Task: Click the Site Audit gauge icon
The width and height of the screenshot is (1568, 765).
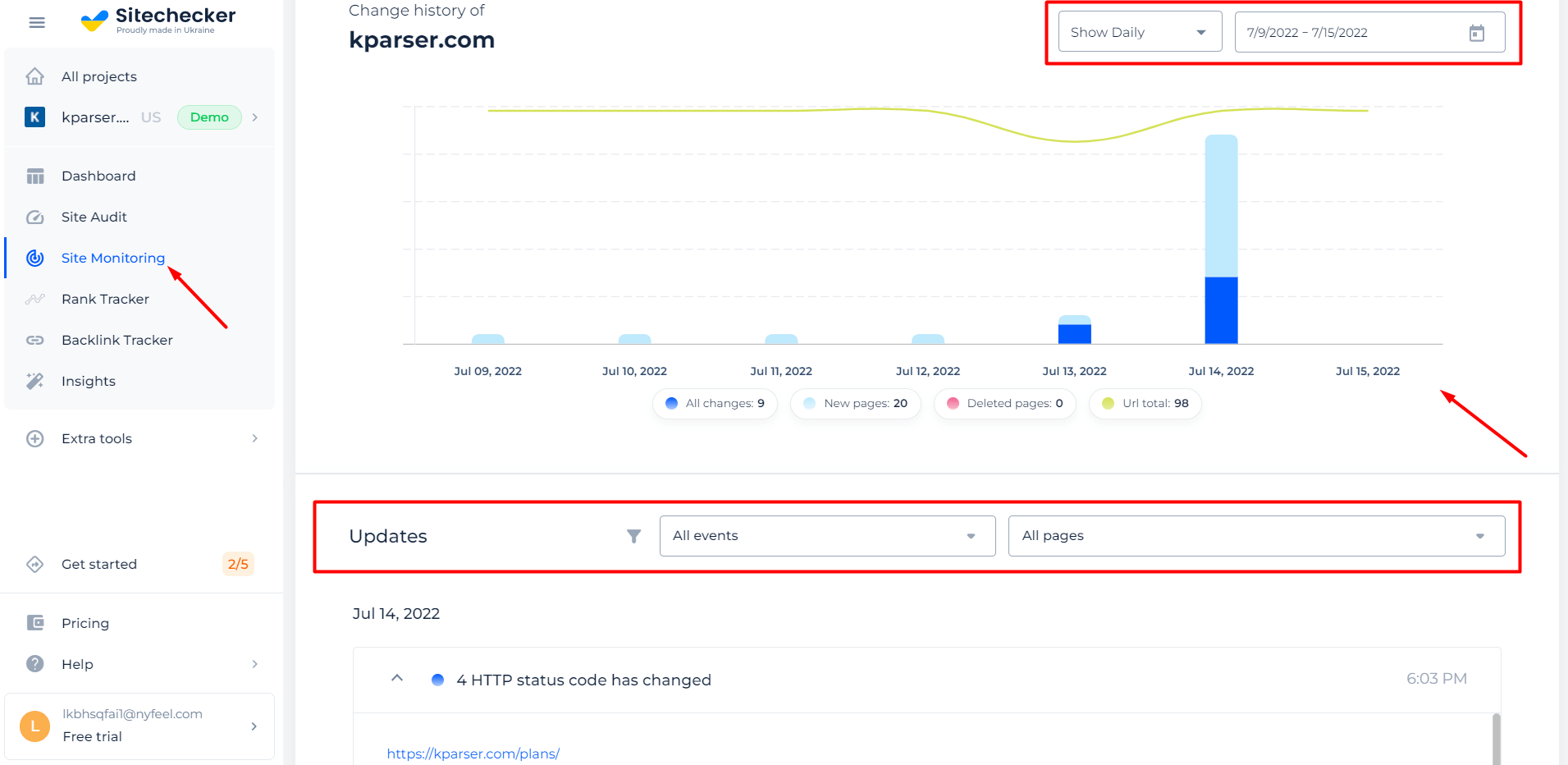Action: tap(35, 217)
